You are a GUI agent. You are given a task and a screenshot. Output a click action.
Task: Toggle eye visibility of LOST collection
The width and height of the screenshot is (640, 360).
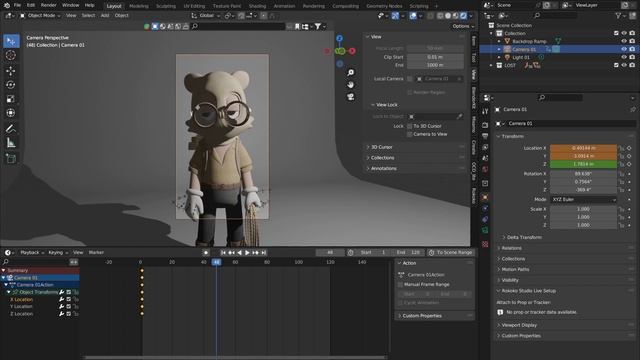coord(624,65)
